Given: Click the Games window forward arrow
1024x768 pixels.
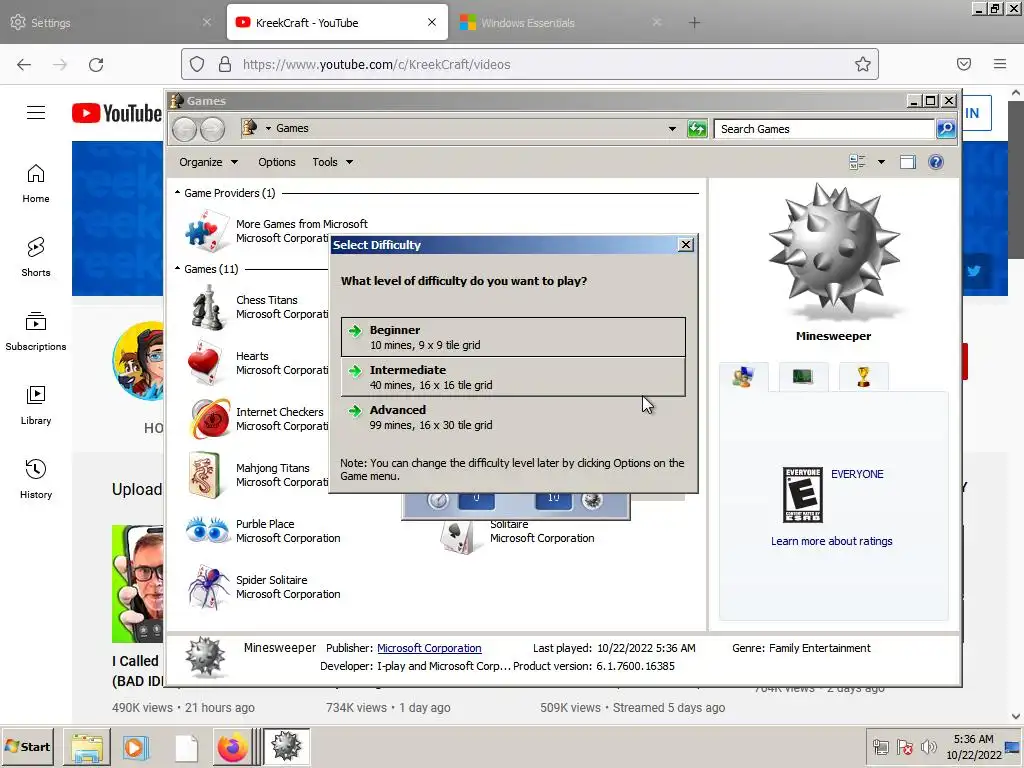Looking at the screenshot, I should pos(212,129).
